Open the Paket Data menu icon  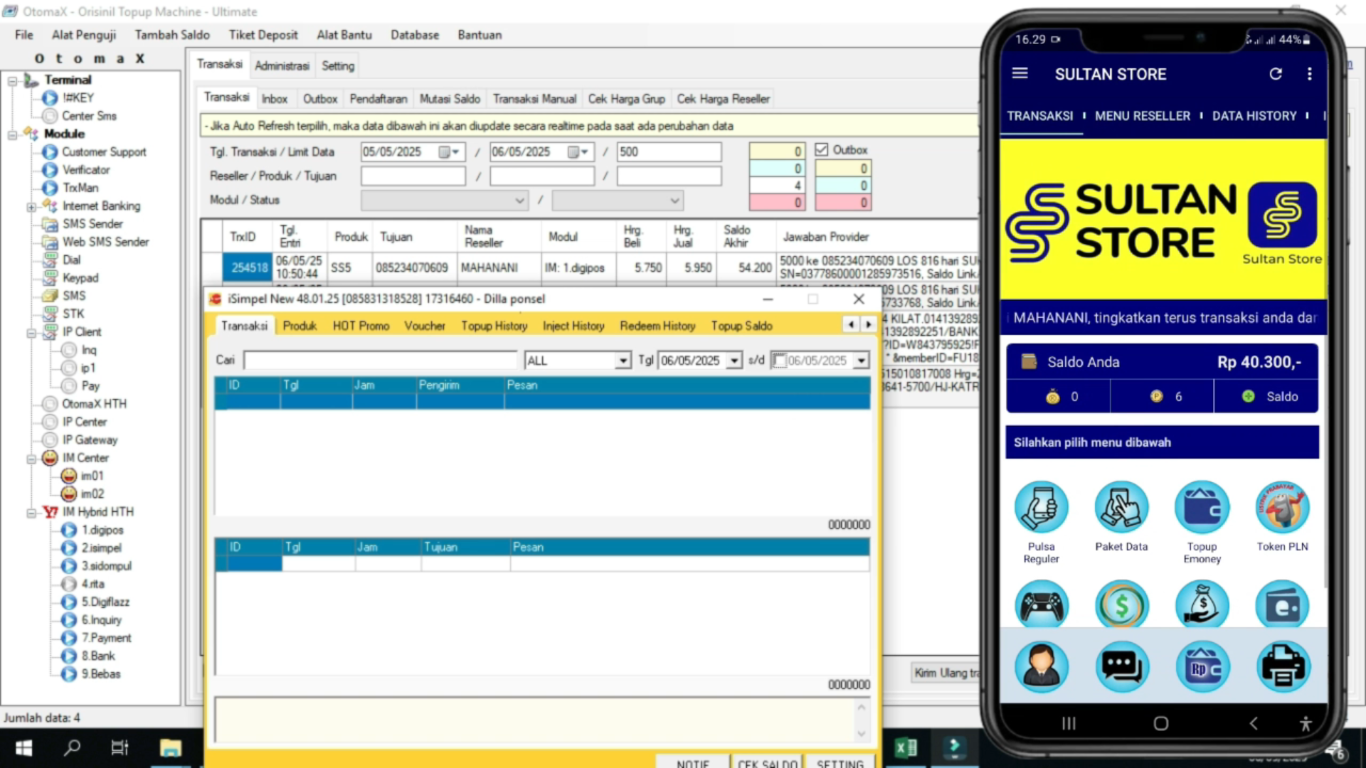click(x=1121, y=507)
